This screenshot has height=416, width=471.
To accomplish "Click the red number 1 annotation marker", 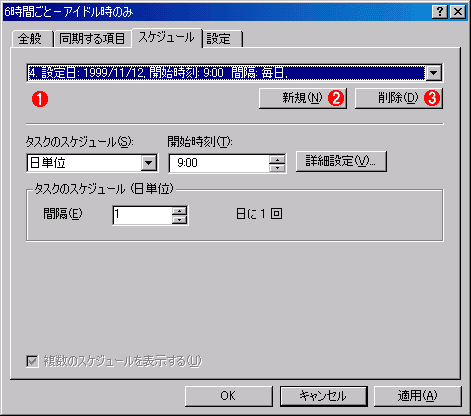I will click(40, 99).
